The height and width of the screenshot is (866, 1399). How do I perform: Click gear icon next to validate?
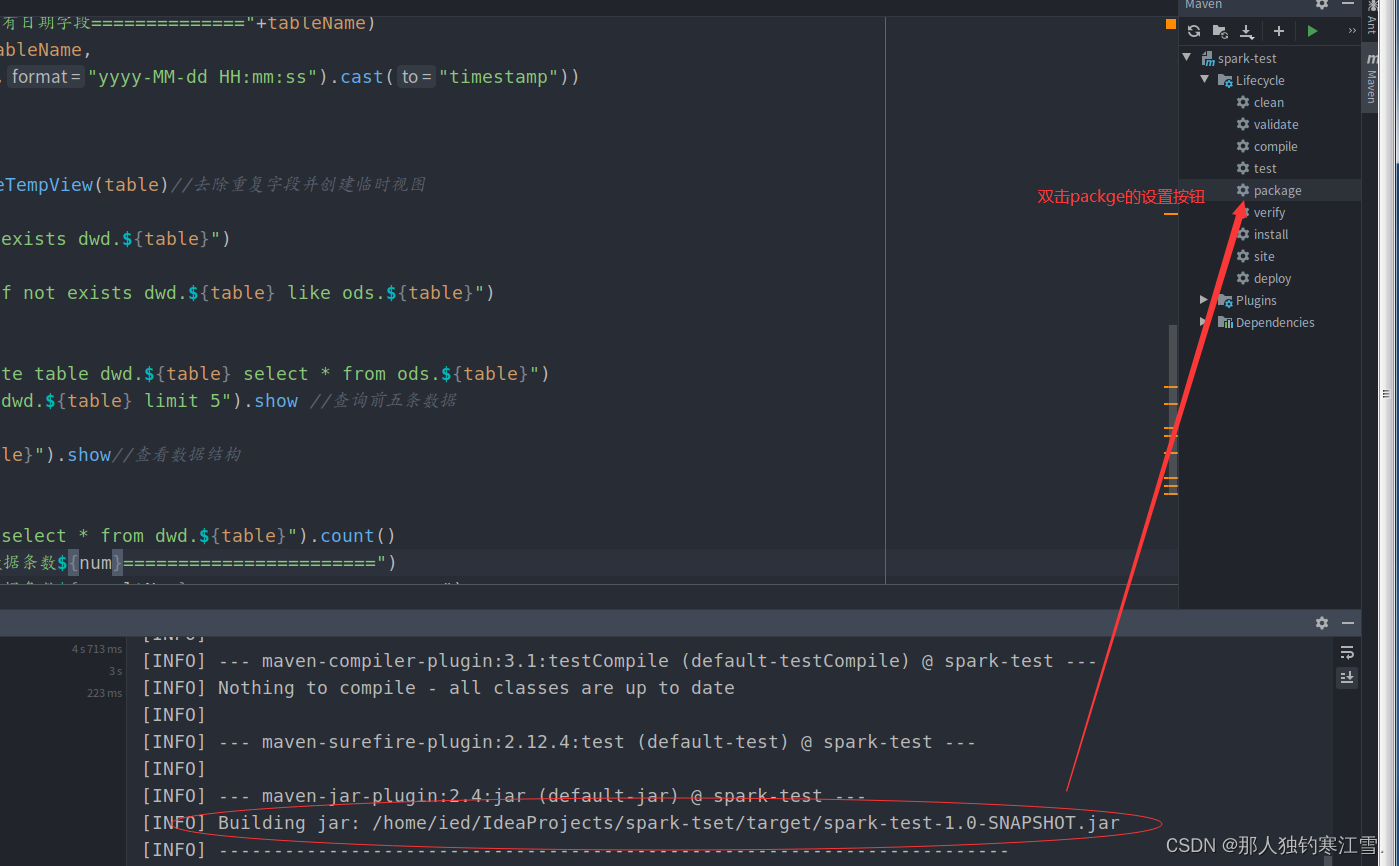1243,124
